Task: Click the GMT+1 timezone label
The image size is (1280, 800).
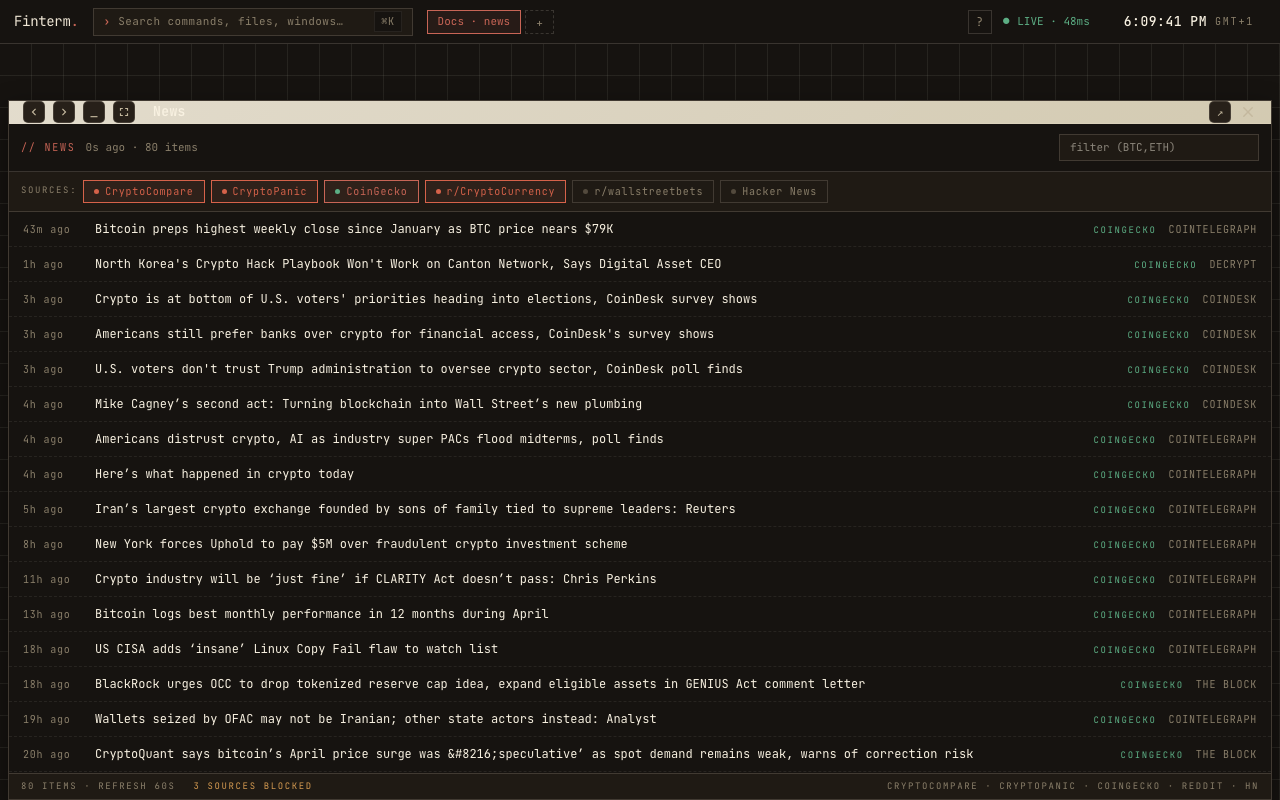Action: point(1234,22)
